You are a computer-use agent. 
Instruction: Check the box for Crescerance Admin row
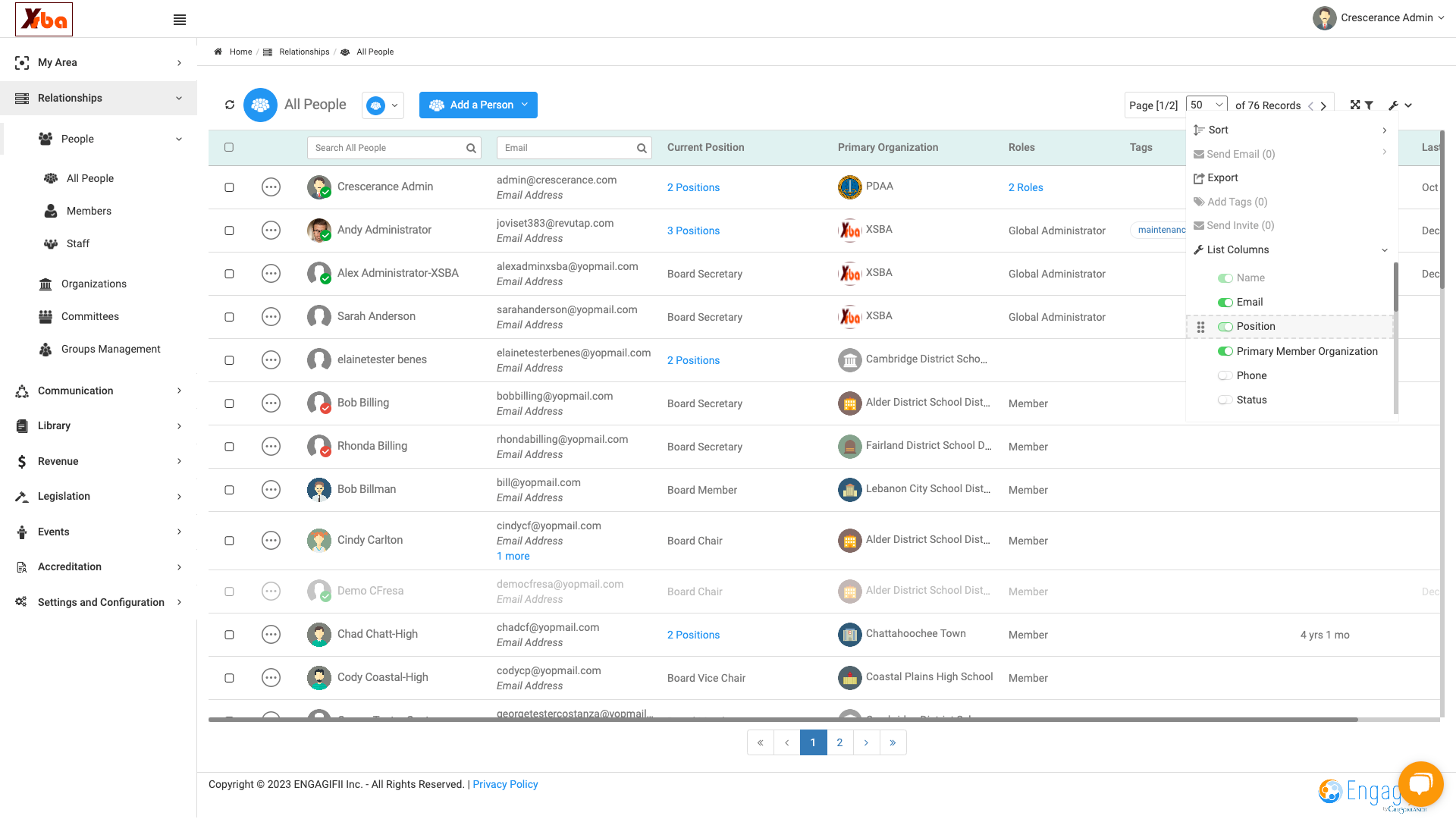pyautogui.click(x=229, y=187)
